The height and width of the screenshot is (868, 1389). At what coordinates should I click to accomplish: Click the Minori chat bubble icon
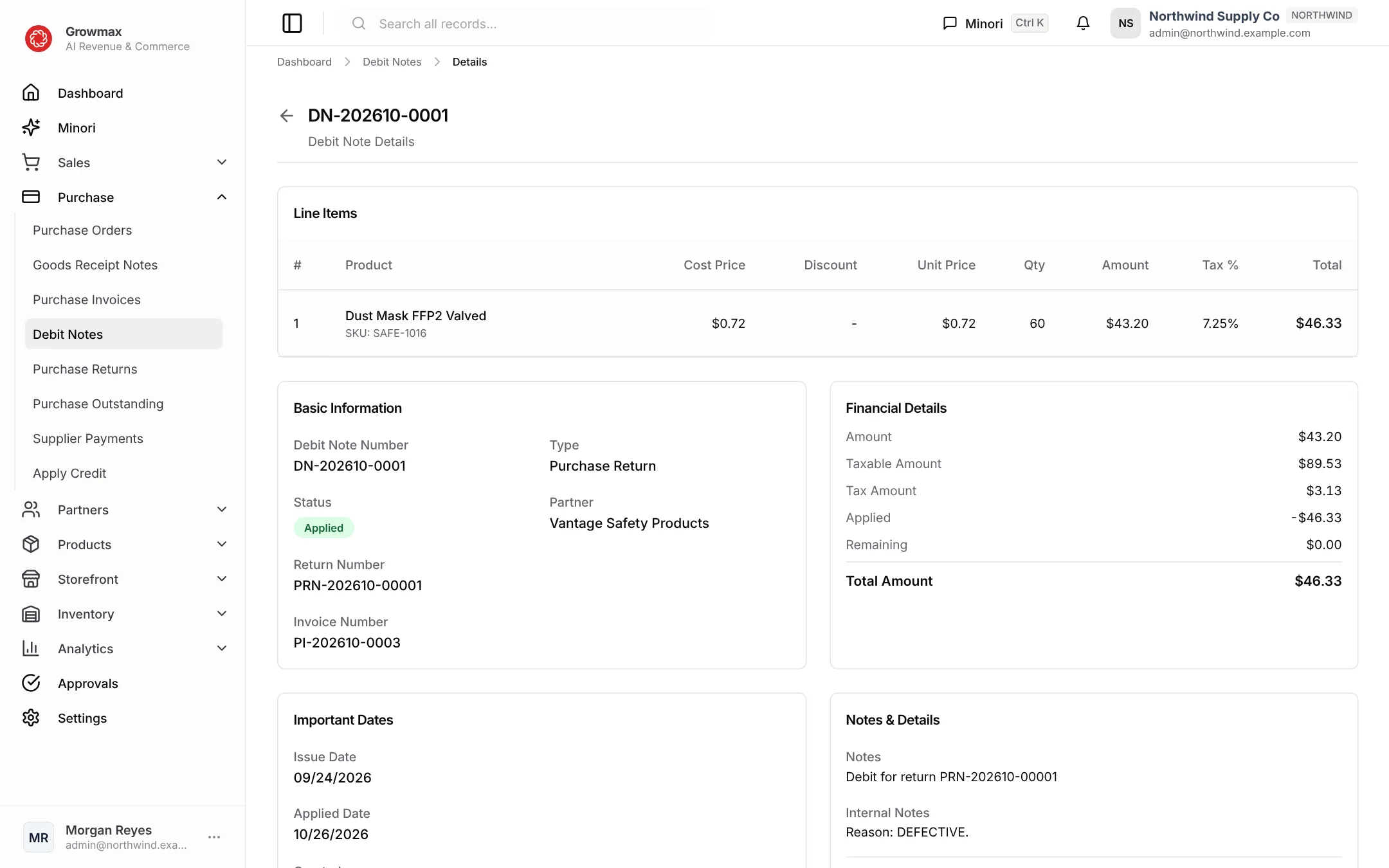click(950, 23)
